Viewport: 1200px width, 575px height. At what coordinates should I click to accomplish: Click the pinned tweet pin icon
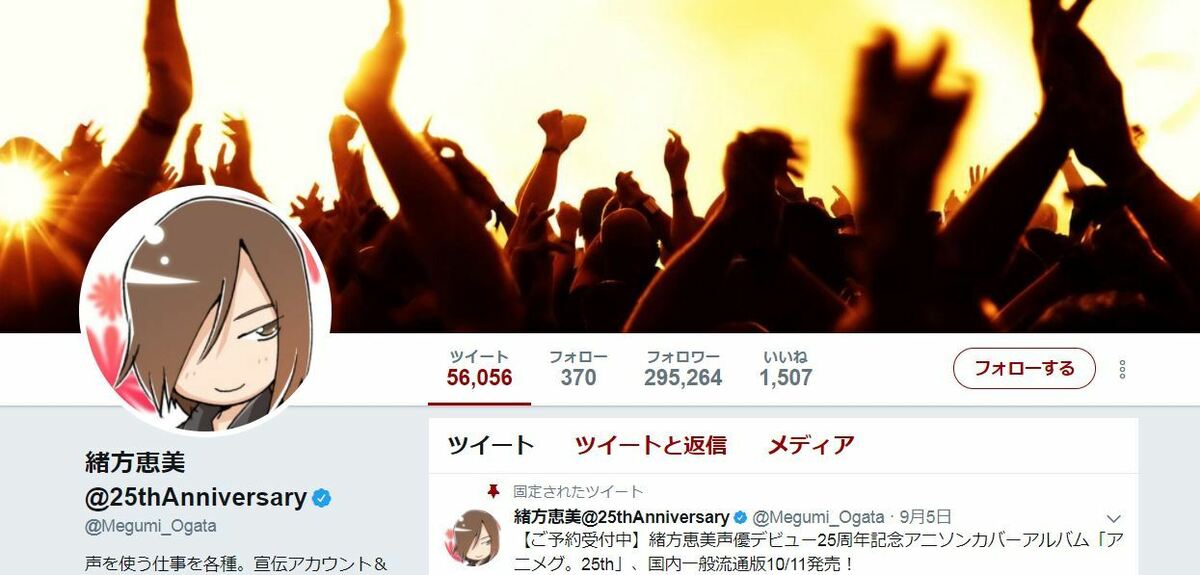[492, 491]
